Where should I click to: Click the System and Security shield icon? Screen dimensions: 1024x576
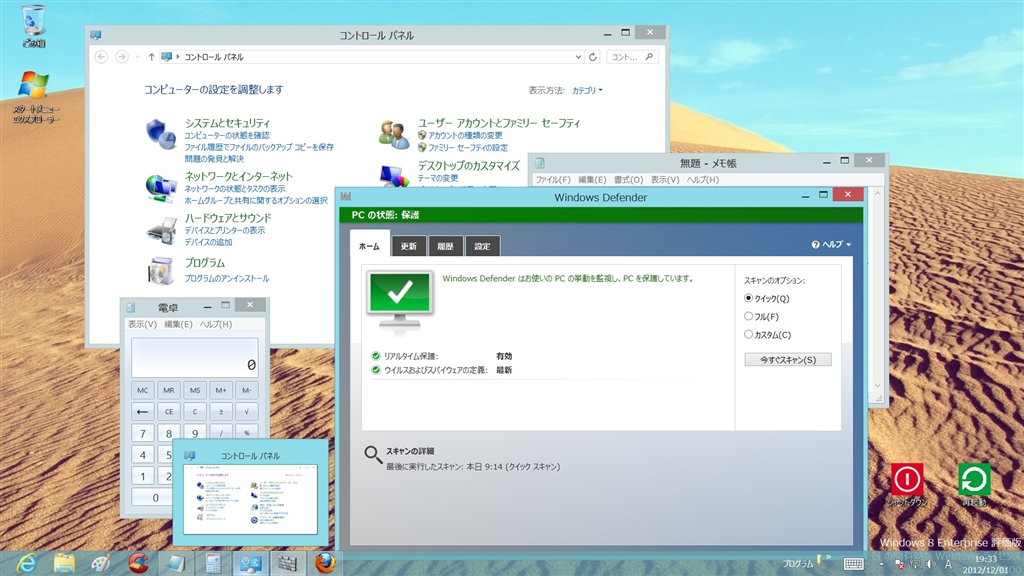click(x=161, y=134)
